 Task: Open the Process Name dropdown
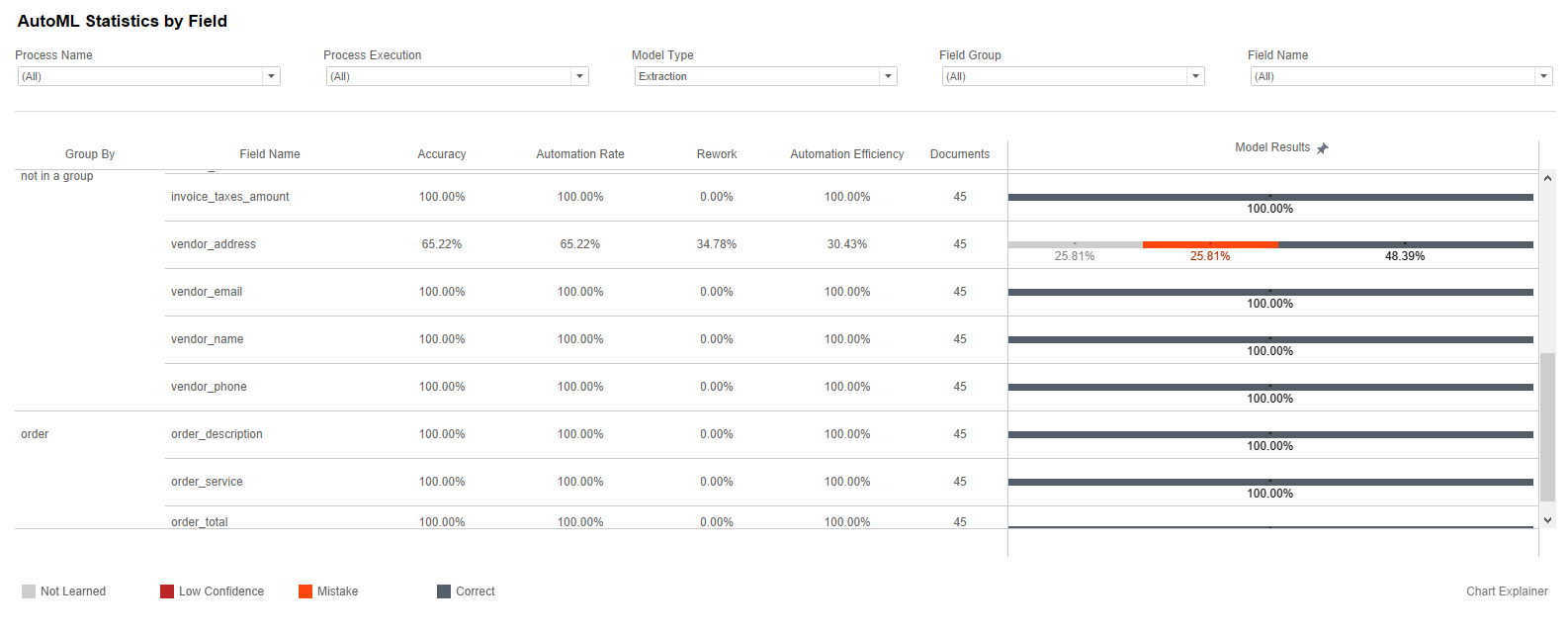pyautogui.click(x=149, y=76)
